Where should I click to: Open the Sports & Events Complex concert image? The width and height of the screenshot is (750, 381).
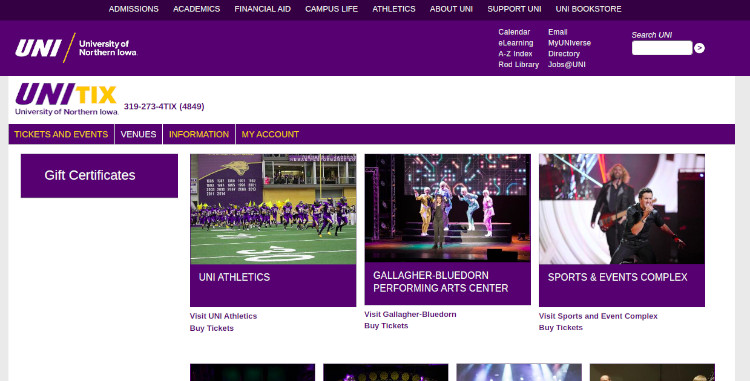tap(622, 209)
